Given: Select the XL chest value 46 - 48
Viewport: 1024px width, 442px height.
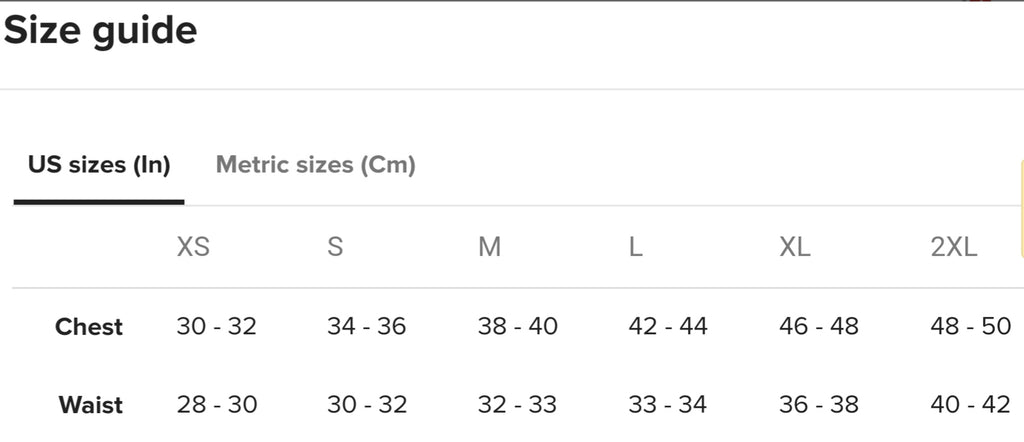Looking at the screenshot, I should (819, 327).
